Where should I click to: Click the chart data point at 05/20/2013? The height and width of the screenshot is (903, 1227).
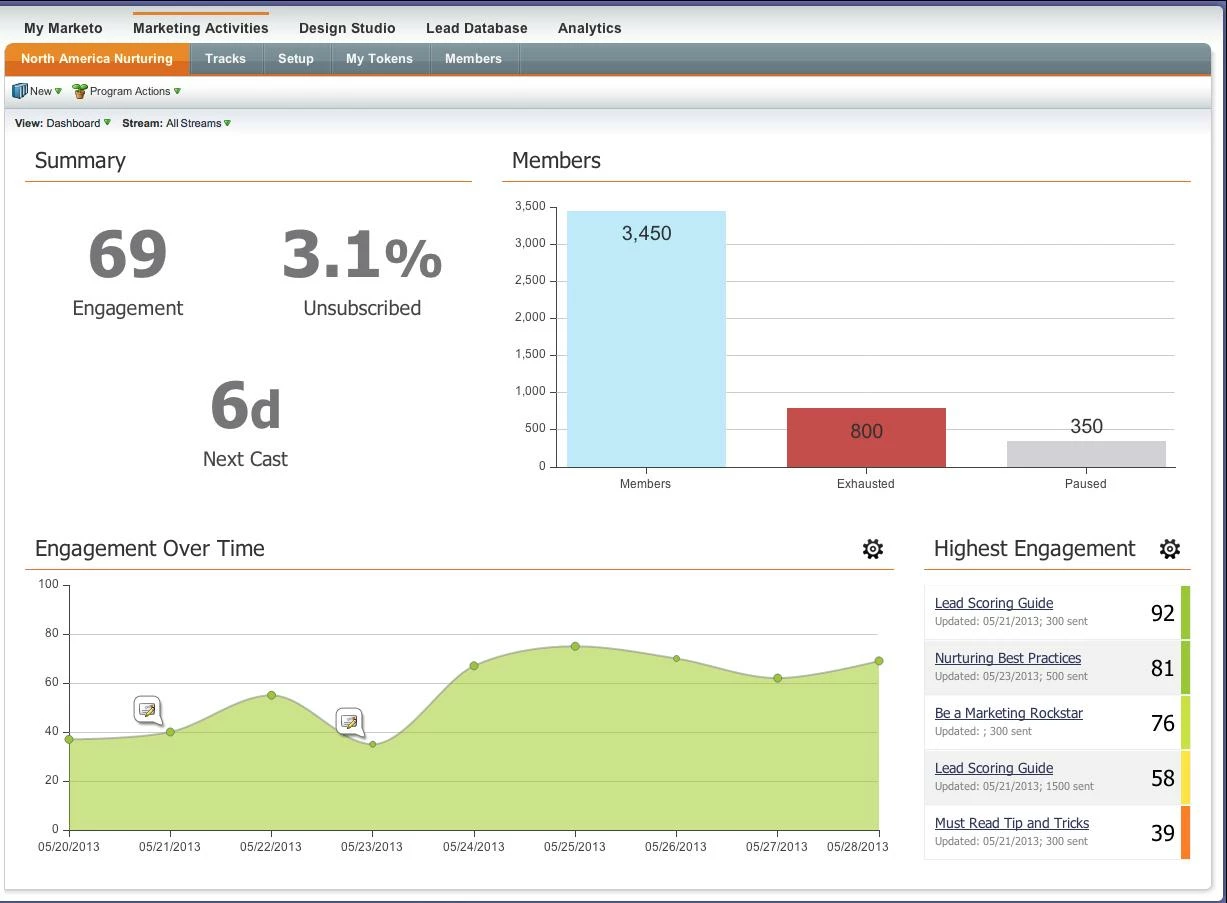(x=69, y=739)
